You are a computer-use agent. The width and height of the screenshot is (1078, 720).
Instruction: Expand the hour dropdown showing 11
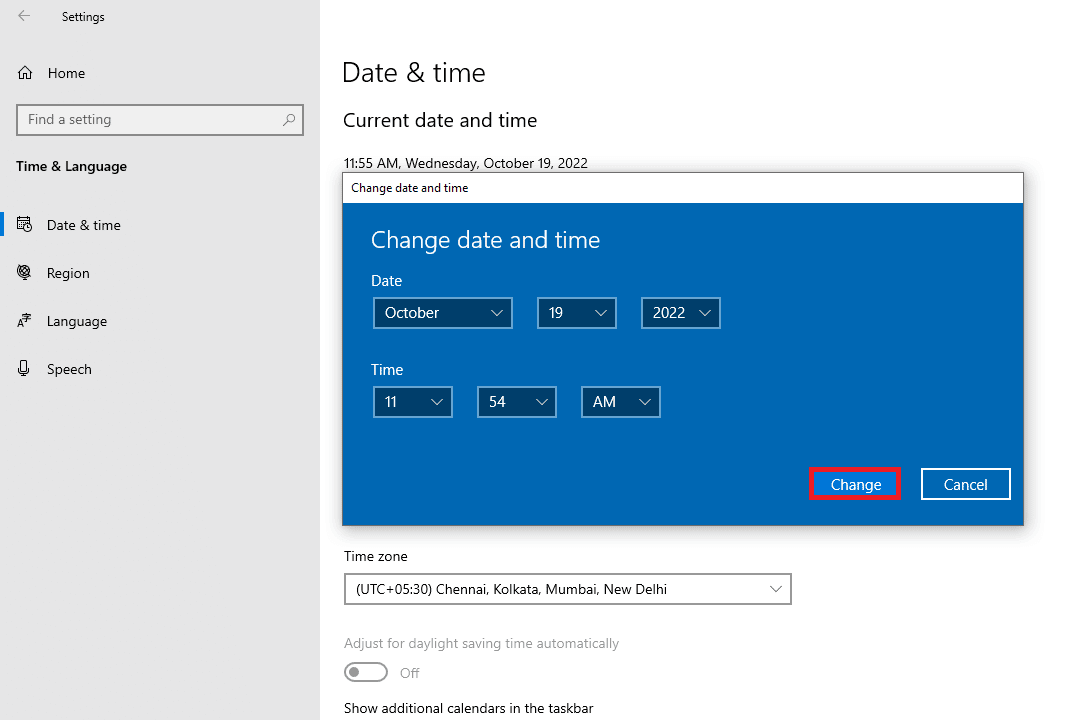(412, 401)
